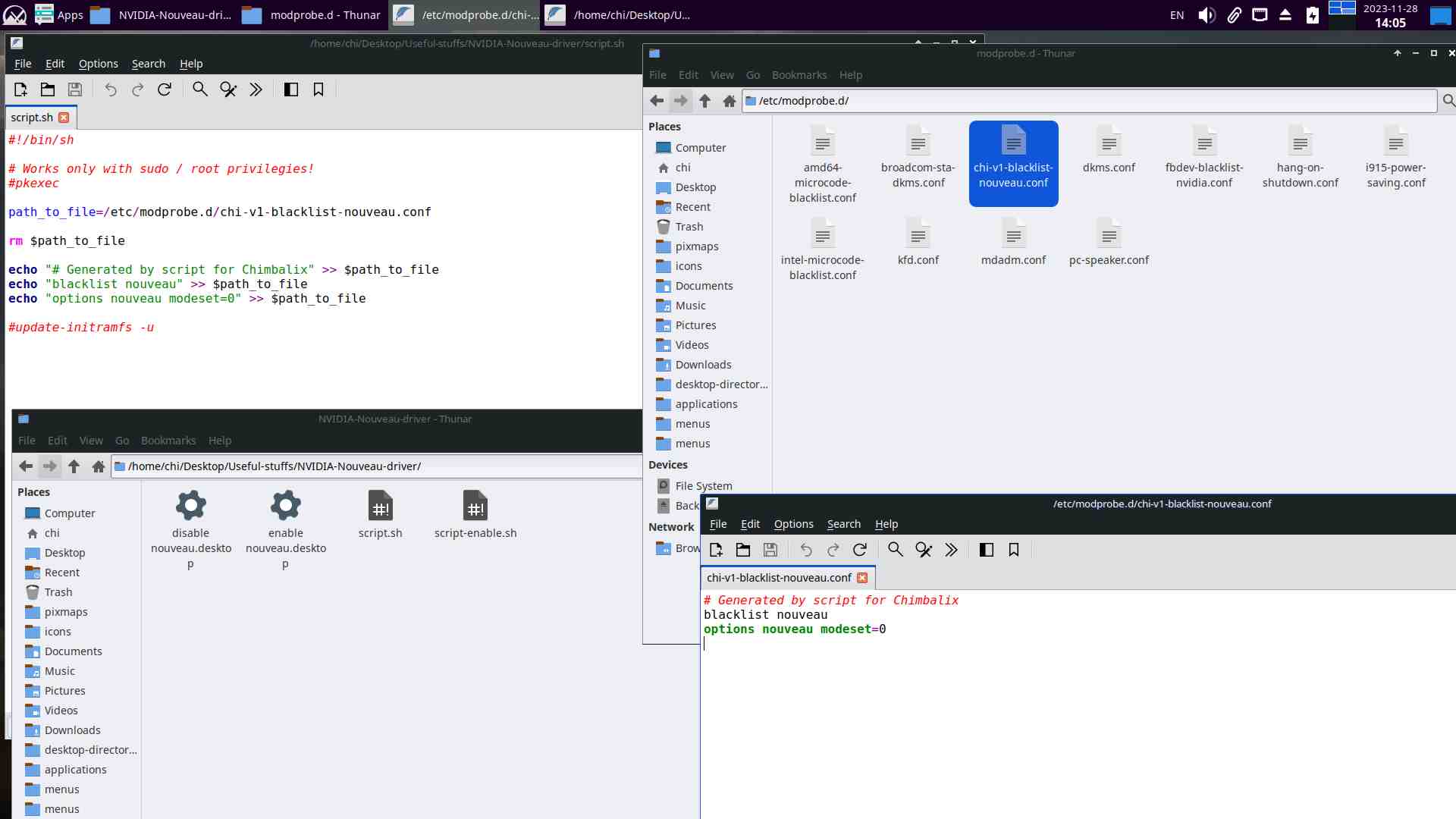Select the Downloads folder in the modprobe.d Thunar sidebar

703,365
